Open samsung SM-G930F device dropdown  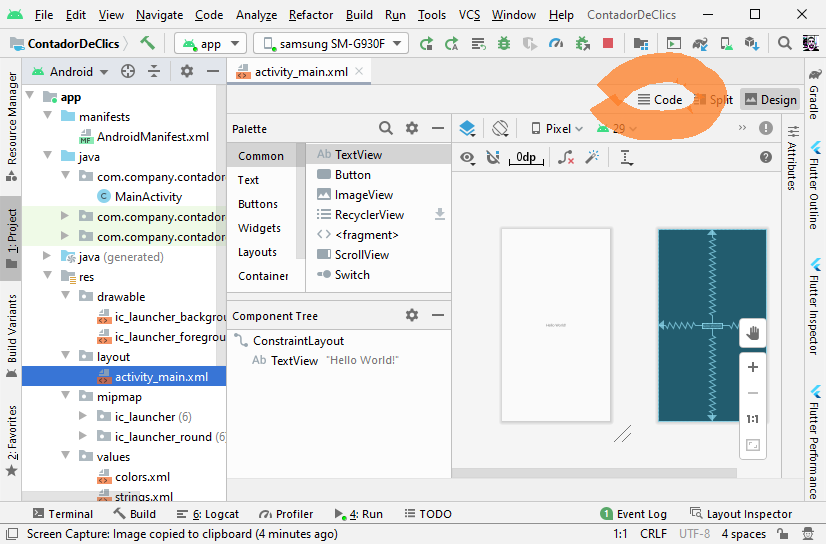(x=331, y=44)
